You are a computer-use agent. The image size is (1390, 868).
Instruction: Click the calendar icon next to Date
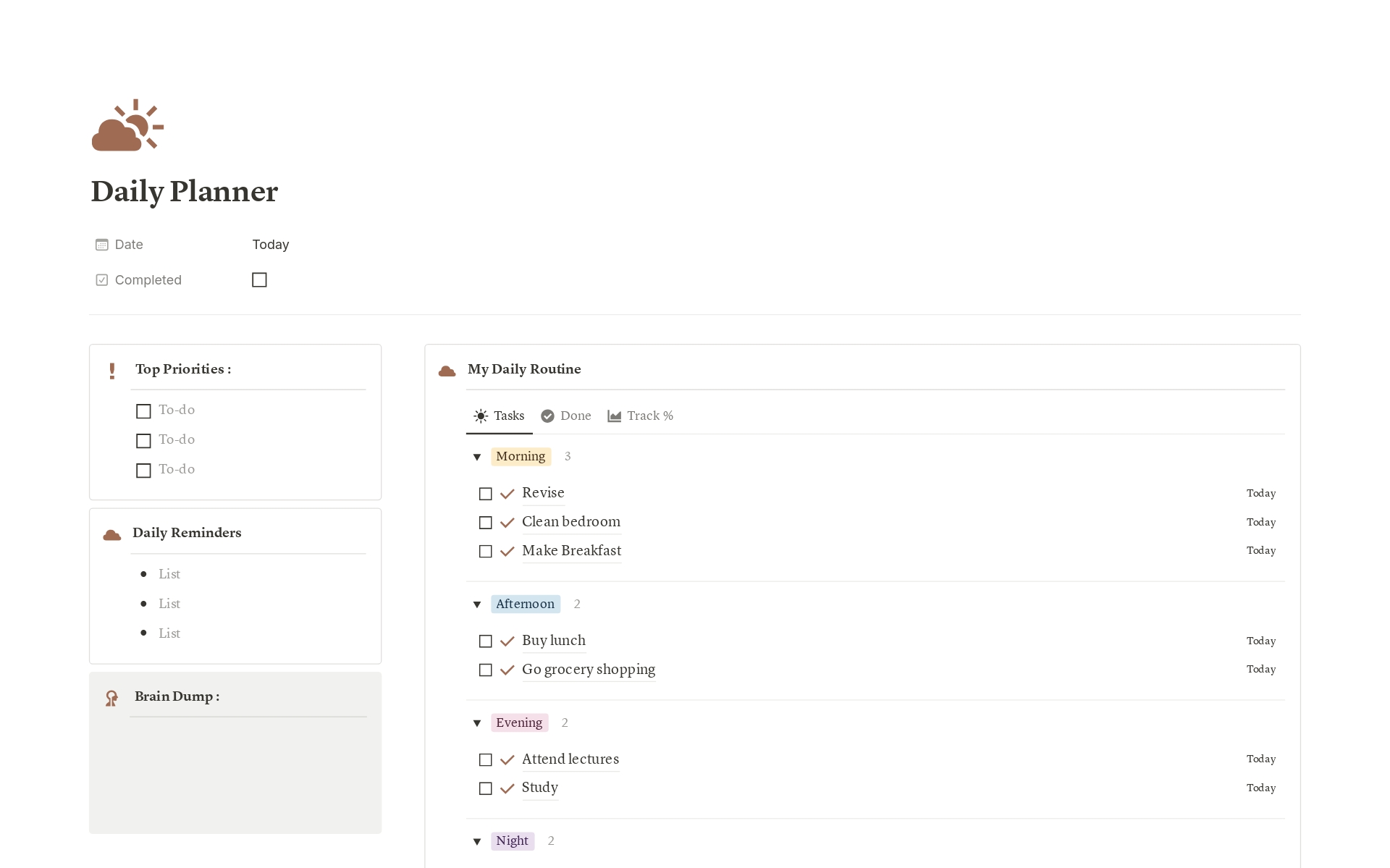[x=102, y=245]
